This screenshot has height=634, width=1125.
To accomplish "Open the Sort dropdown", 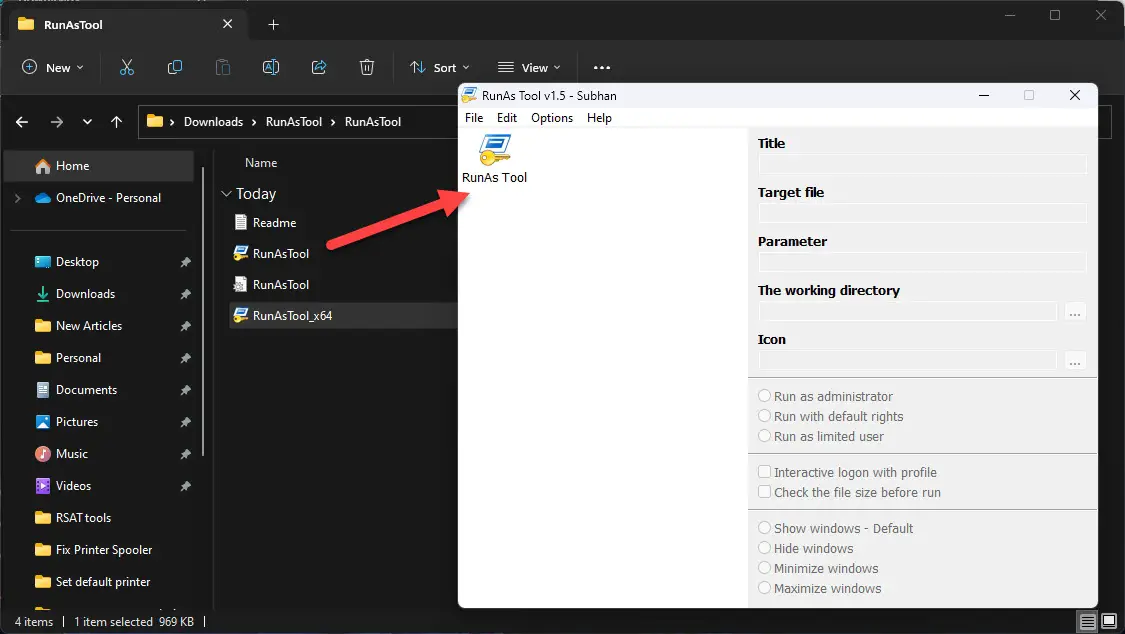I will pos(440,67).
